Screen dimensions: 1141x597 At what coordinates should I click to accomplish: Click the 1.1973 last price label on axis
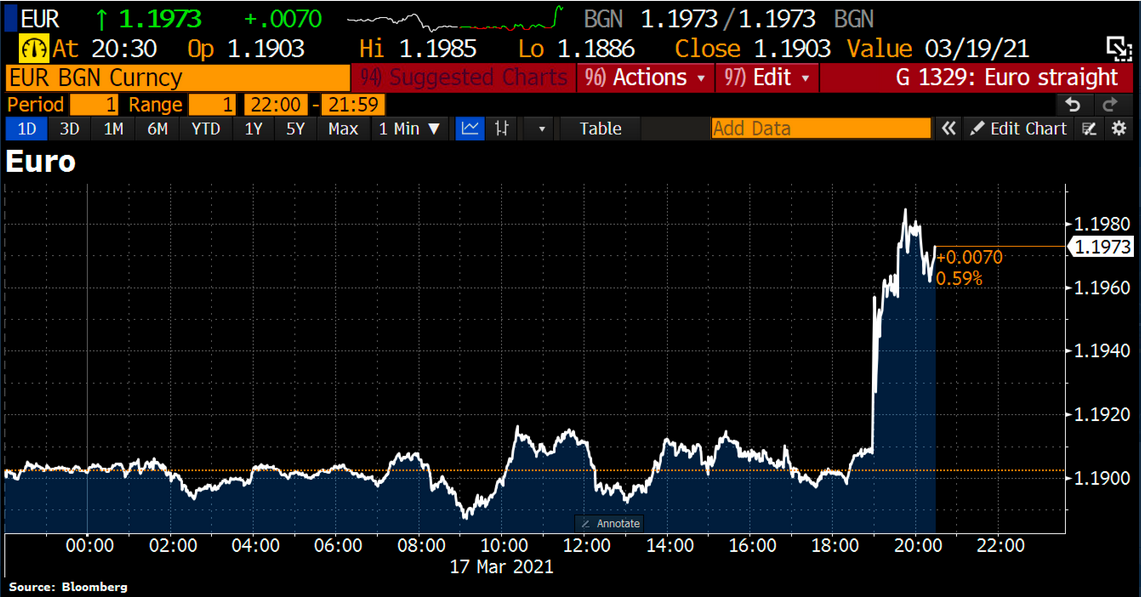[1102, 247]
